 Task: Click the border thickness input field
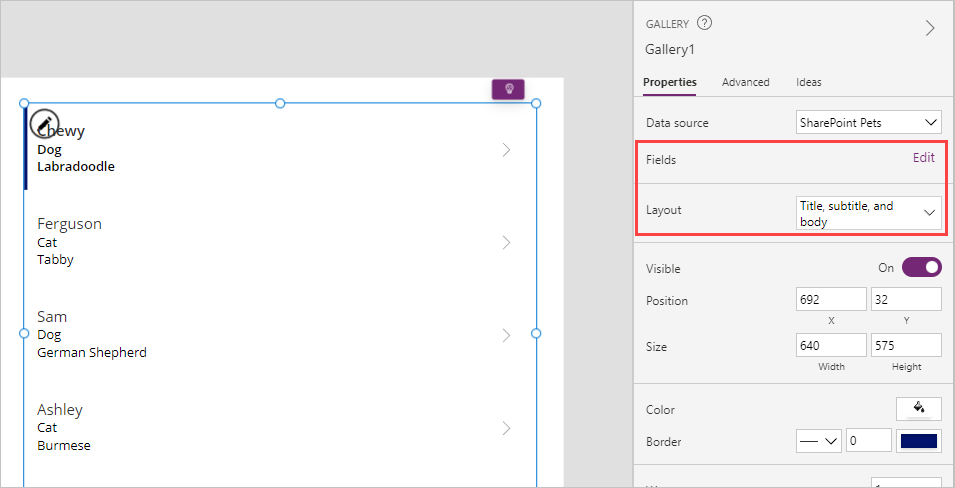click(x=869, y=441)
